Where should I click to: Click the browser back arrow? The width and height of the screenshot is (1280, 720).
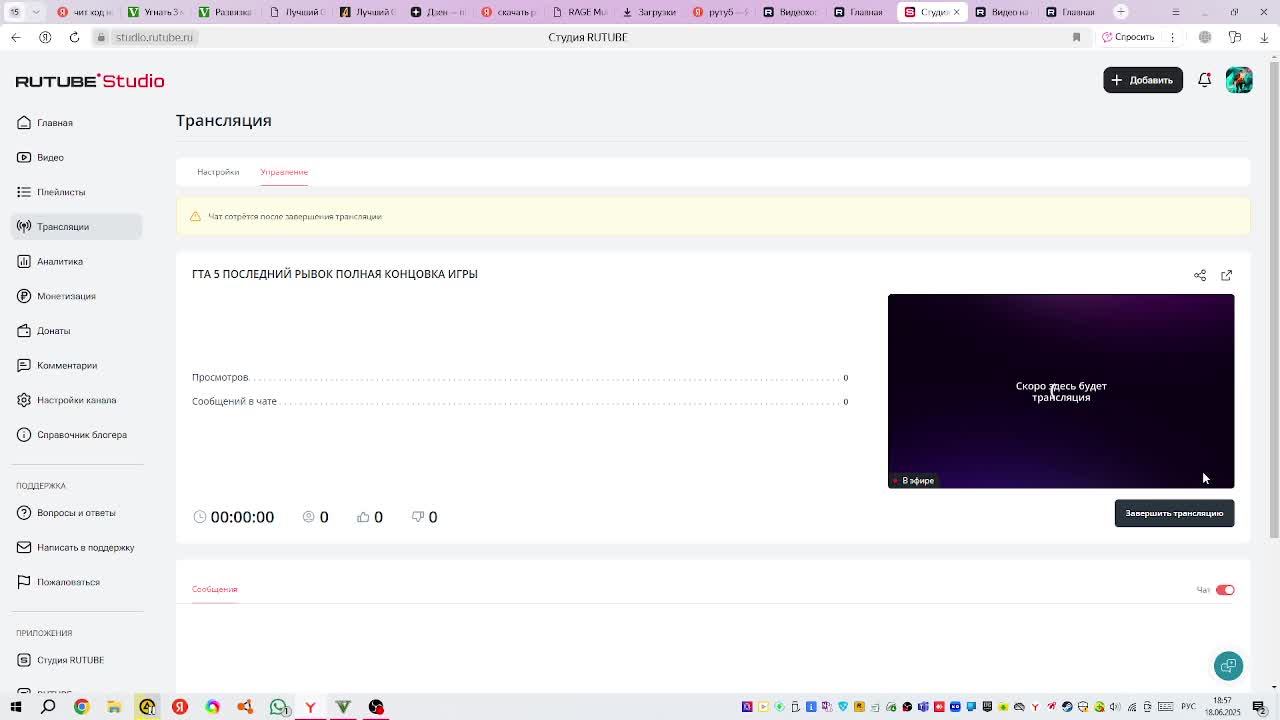(15, 37)
